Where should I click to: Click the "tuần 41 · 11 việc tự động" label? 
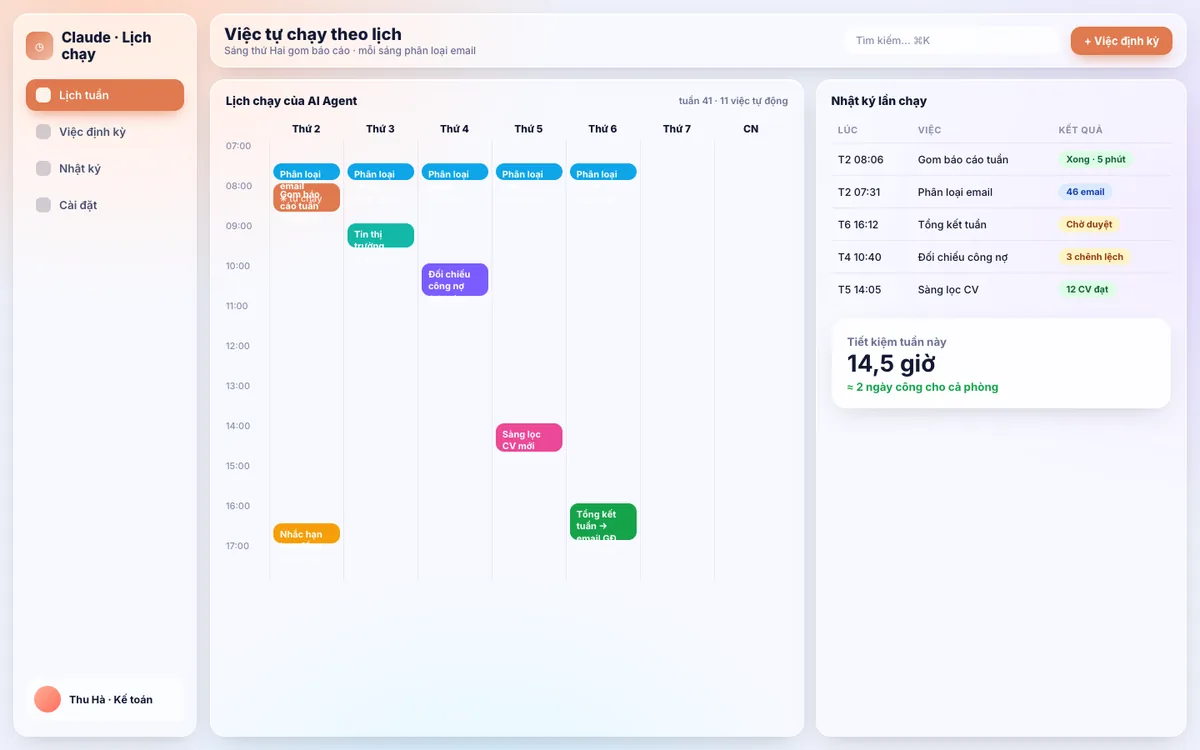(x=733, y=101)
